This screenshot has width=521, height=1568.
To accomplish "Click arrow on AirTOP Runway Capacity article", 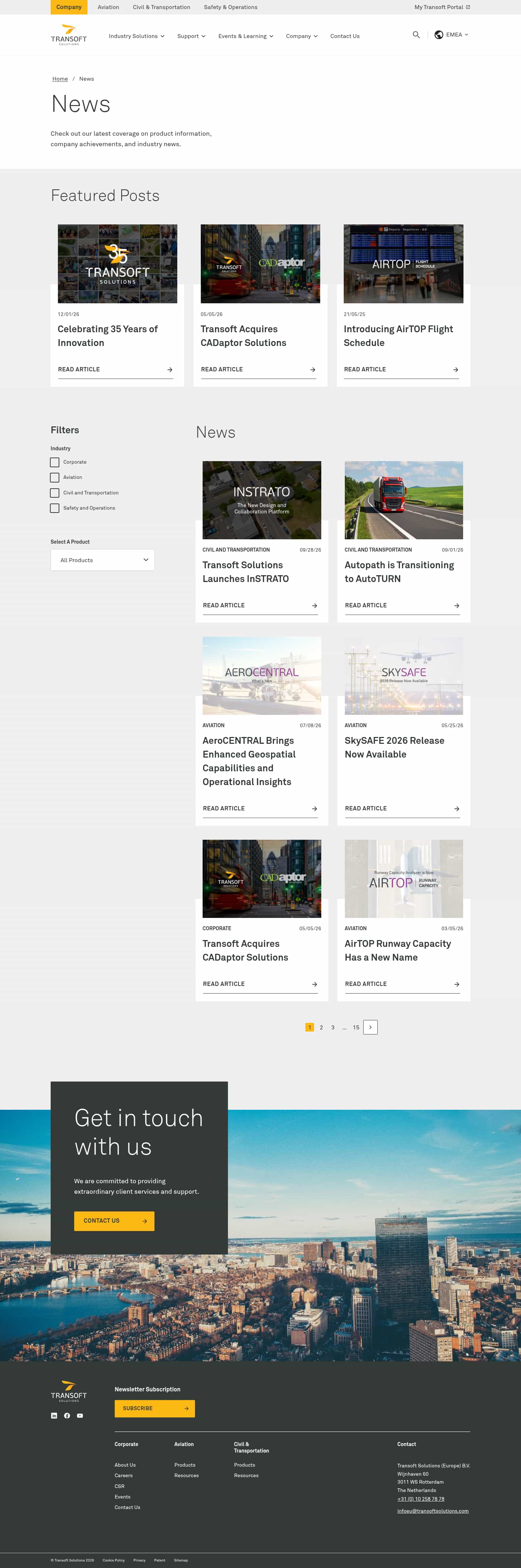I will pyautogui.click(x=457, y=984).
